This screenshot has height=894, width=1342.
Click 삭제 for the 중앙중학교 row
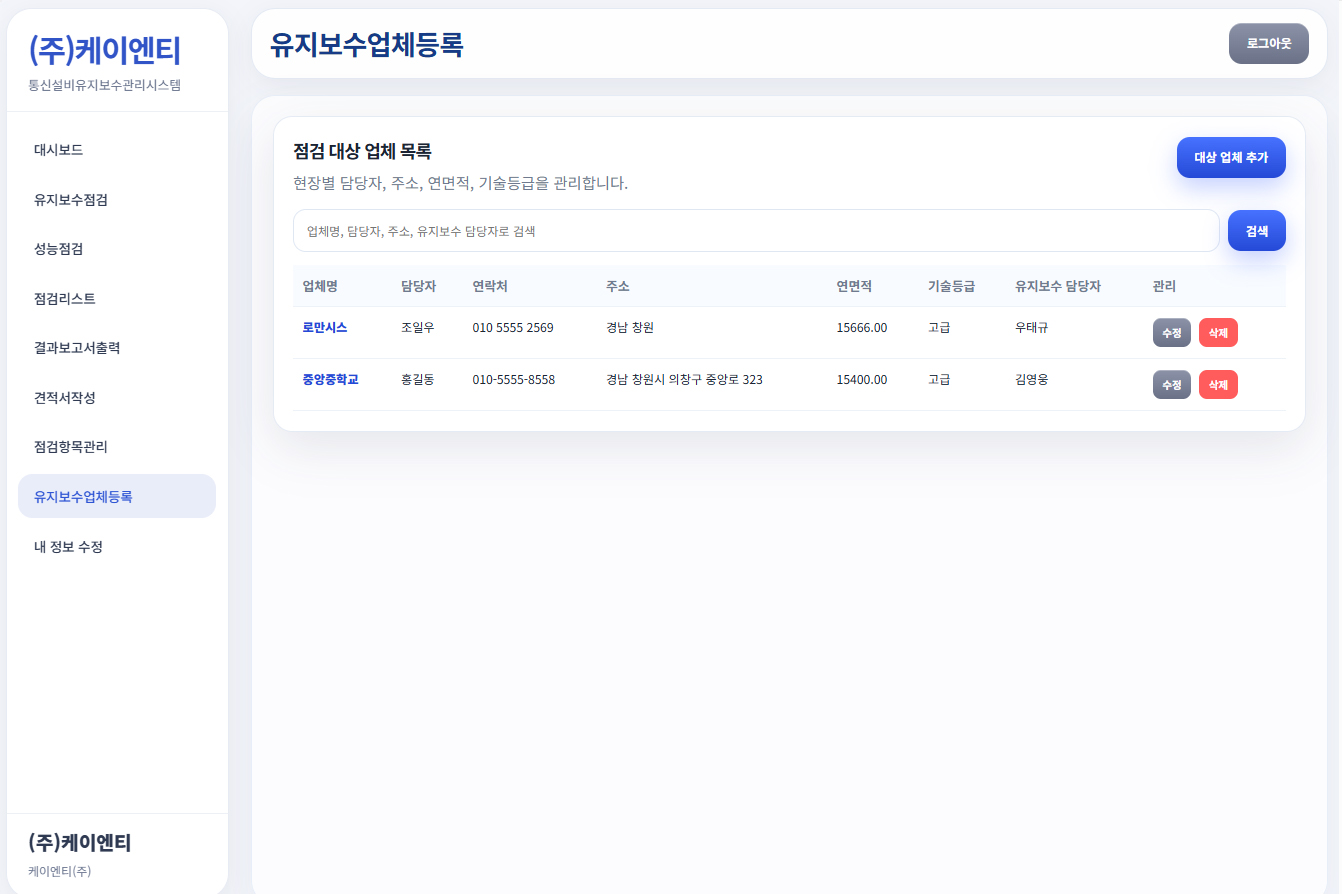tap(1218, 384)
